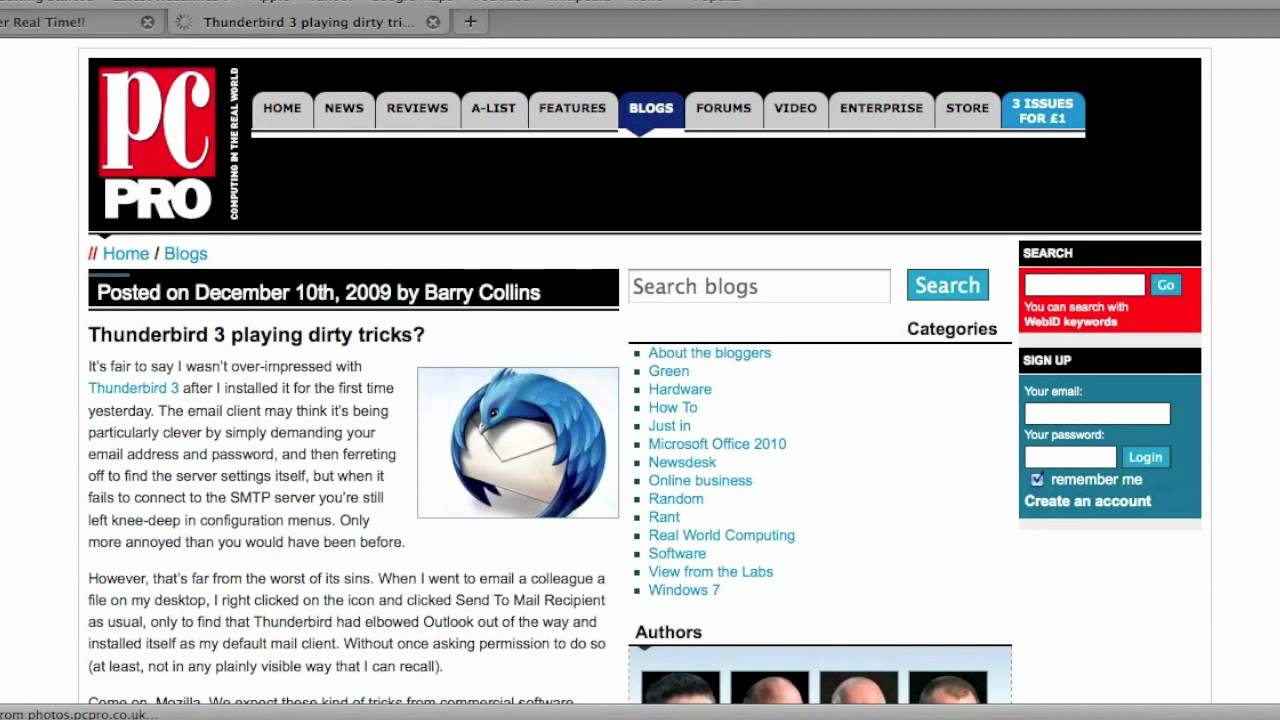The width and height of the screenshot is (1280, 720).
Task: Open the Newsdesk category
Action: point(682,462)
